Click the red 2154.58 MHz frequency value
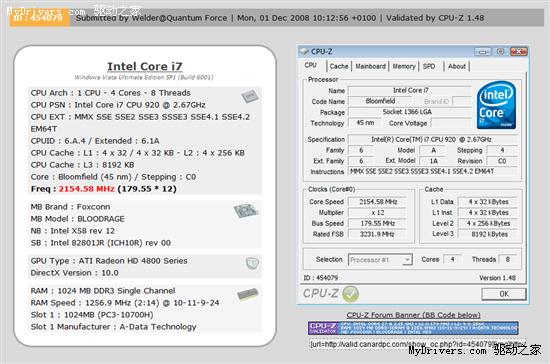Viewport: 550px width, 364px height. pyautogui.click(x=86, y=189)
